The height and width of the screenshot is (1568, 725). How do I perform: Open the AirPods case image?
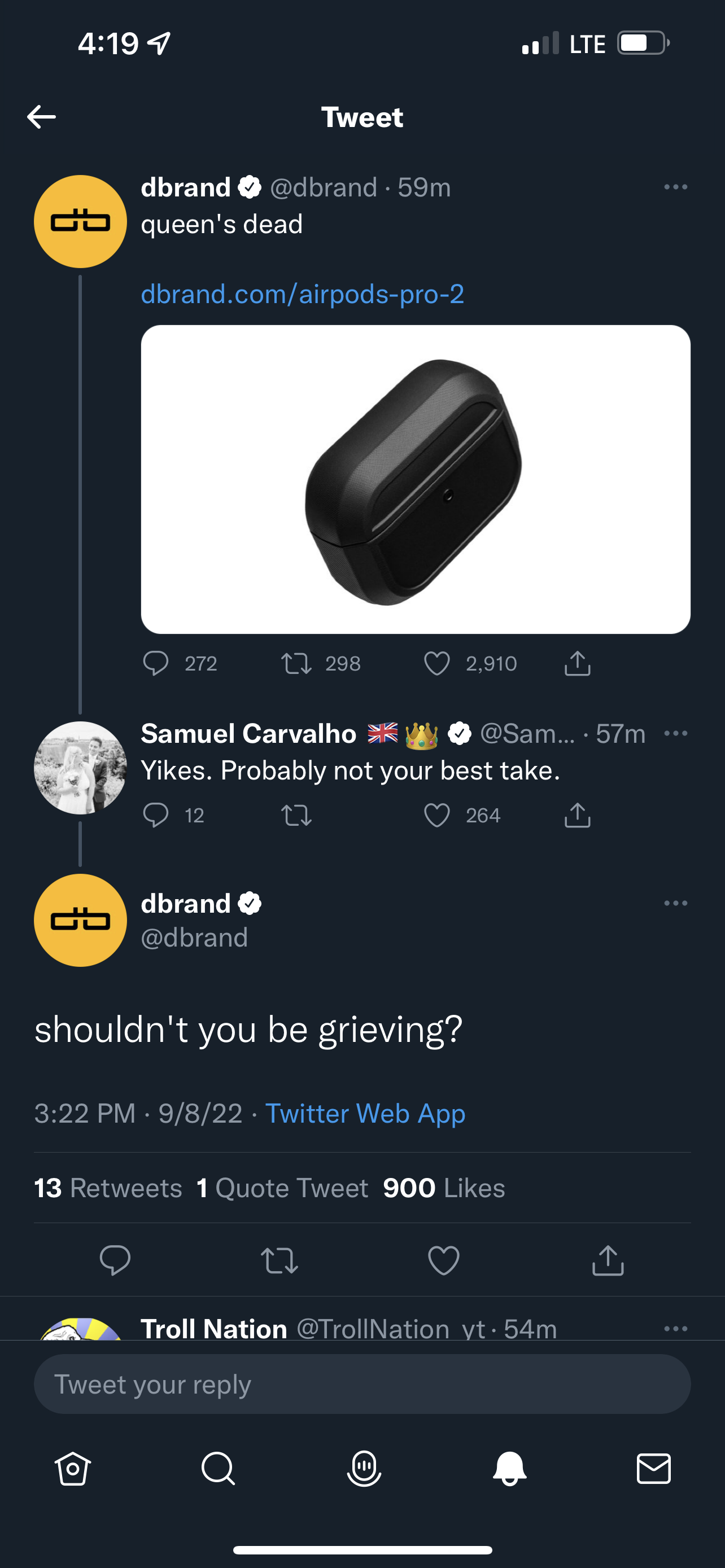(416, 479)
